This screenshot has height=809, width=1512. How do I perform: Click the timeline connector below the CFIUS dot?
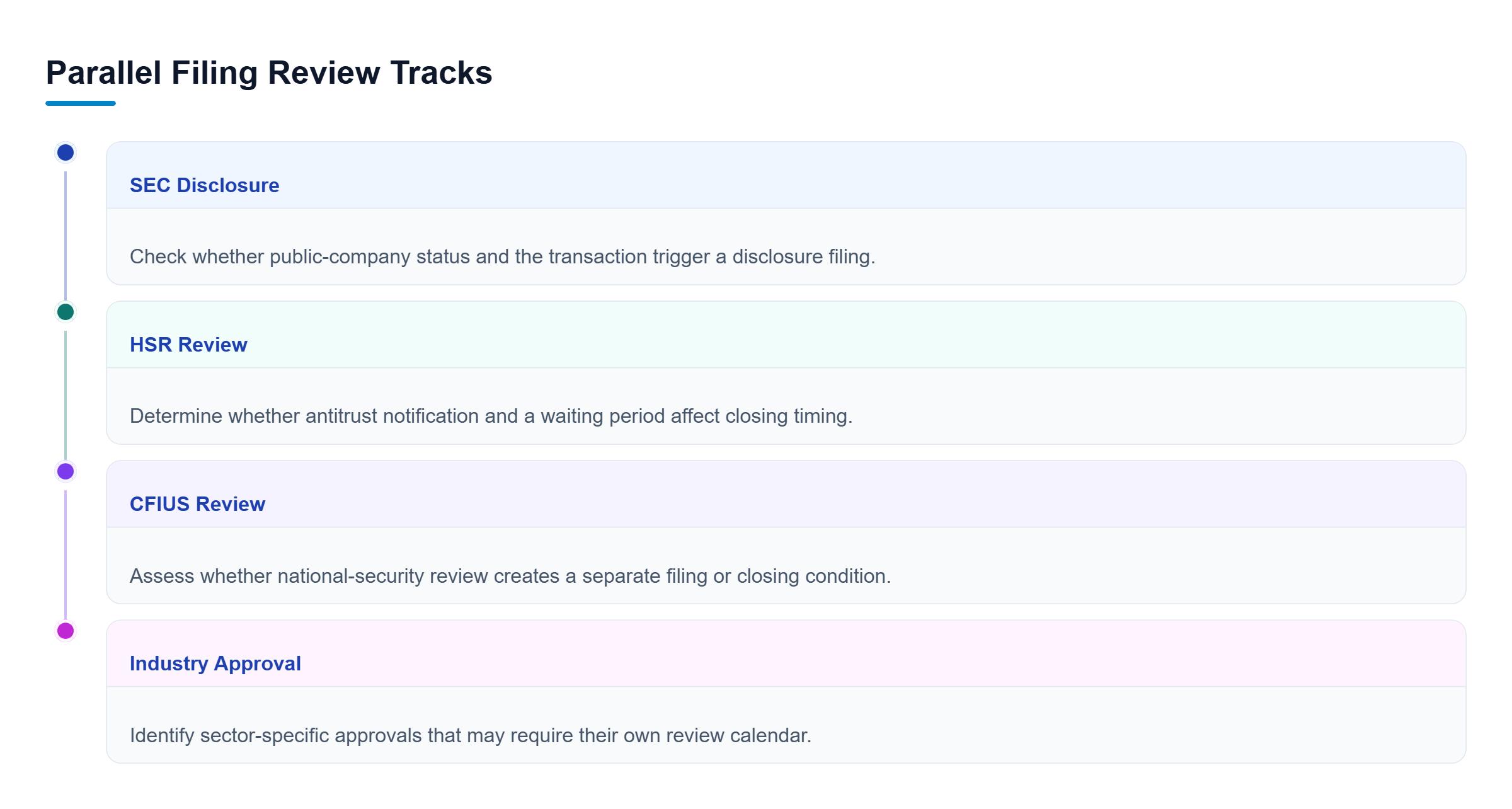pyautogui.click(x=66, y=554)
